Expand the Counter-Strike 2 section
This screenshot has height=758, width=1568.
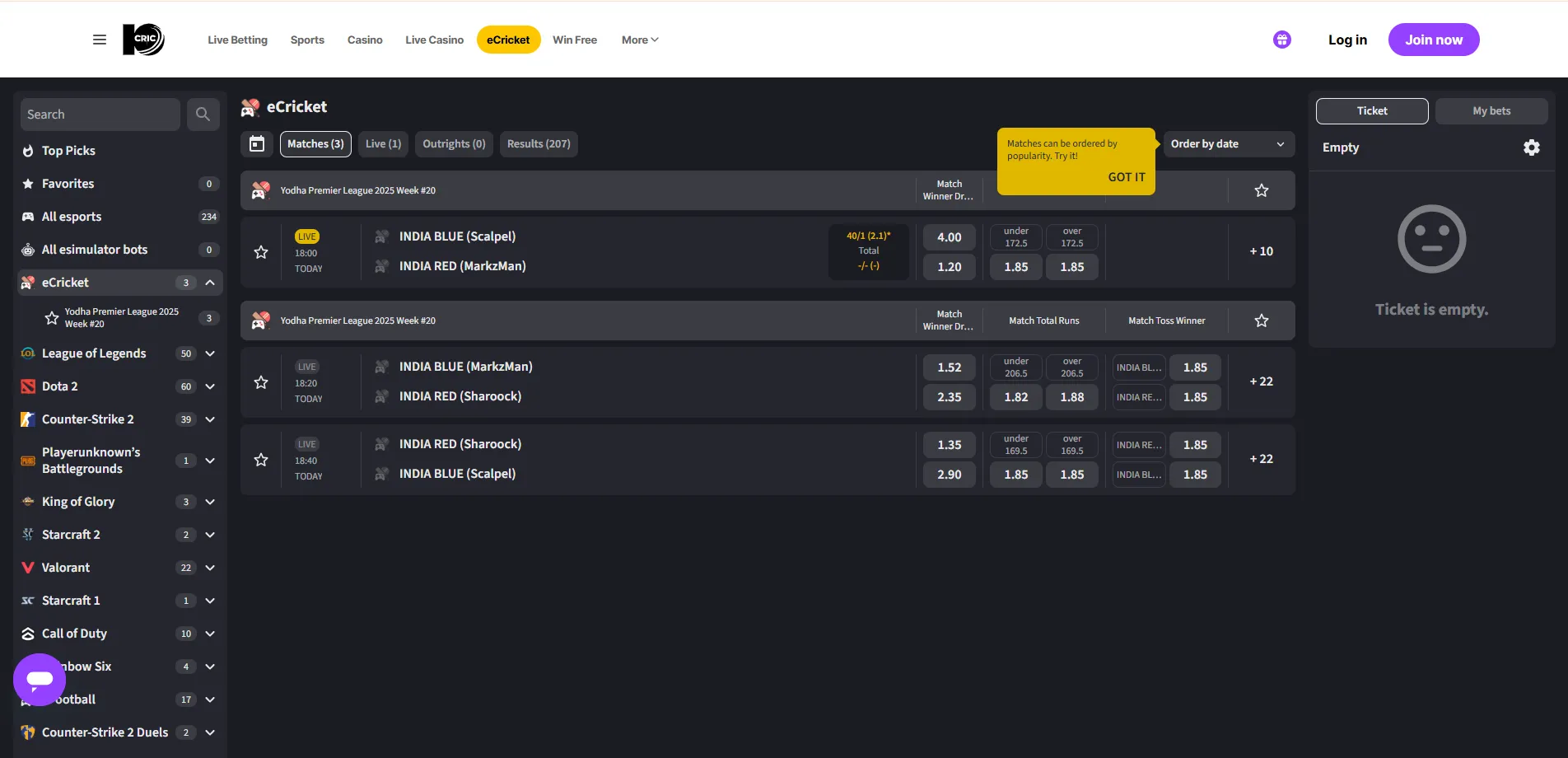210,419
